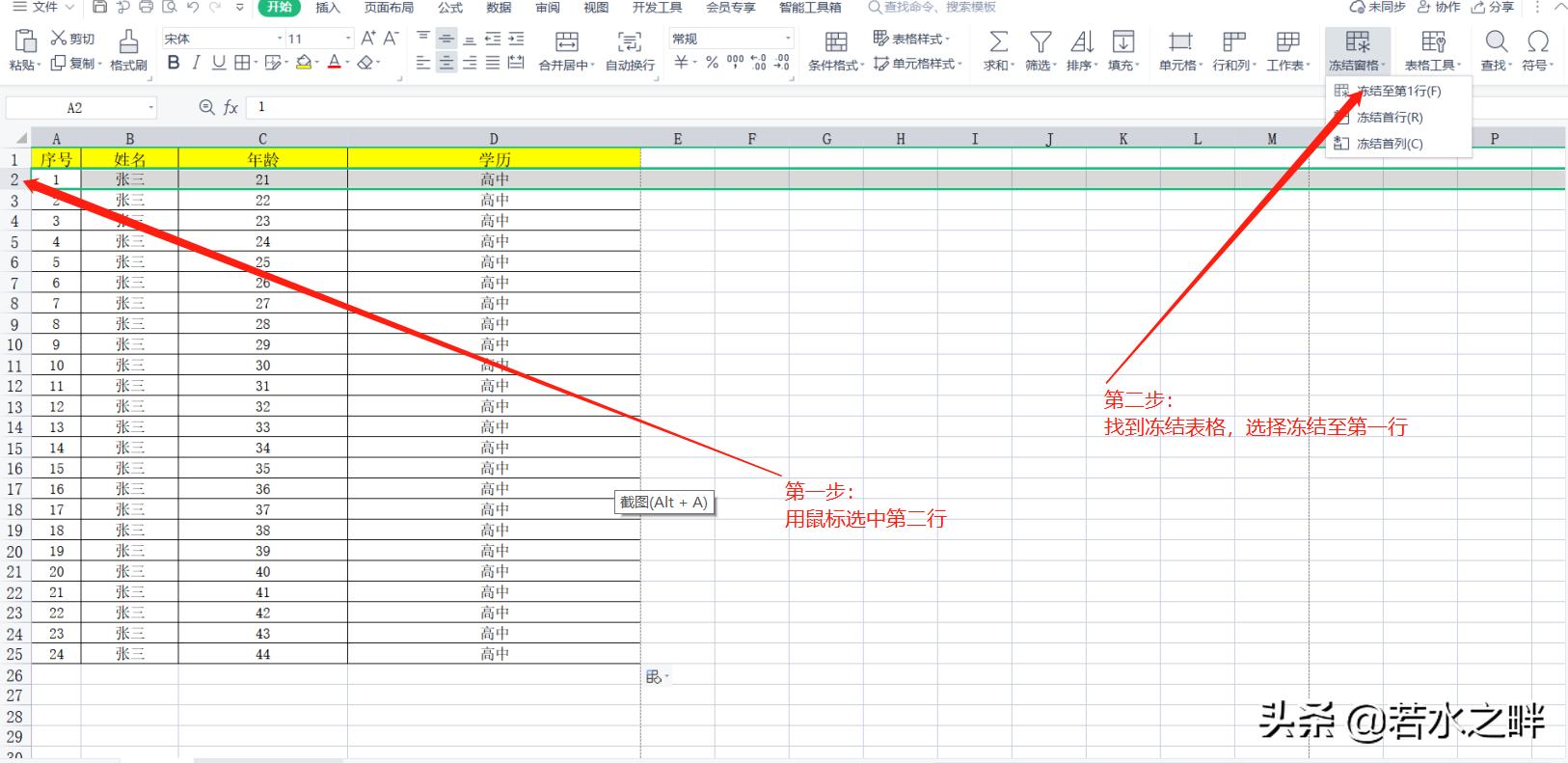Click the insert function fx icon
1568x763 pixels.
coord(230,108)
